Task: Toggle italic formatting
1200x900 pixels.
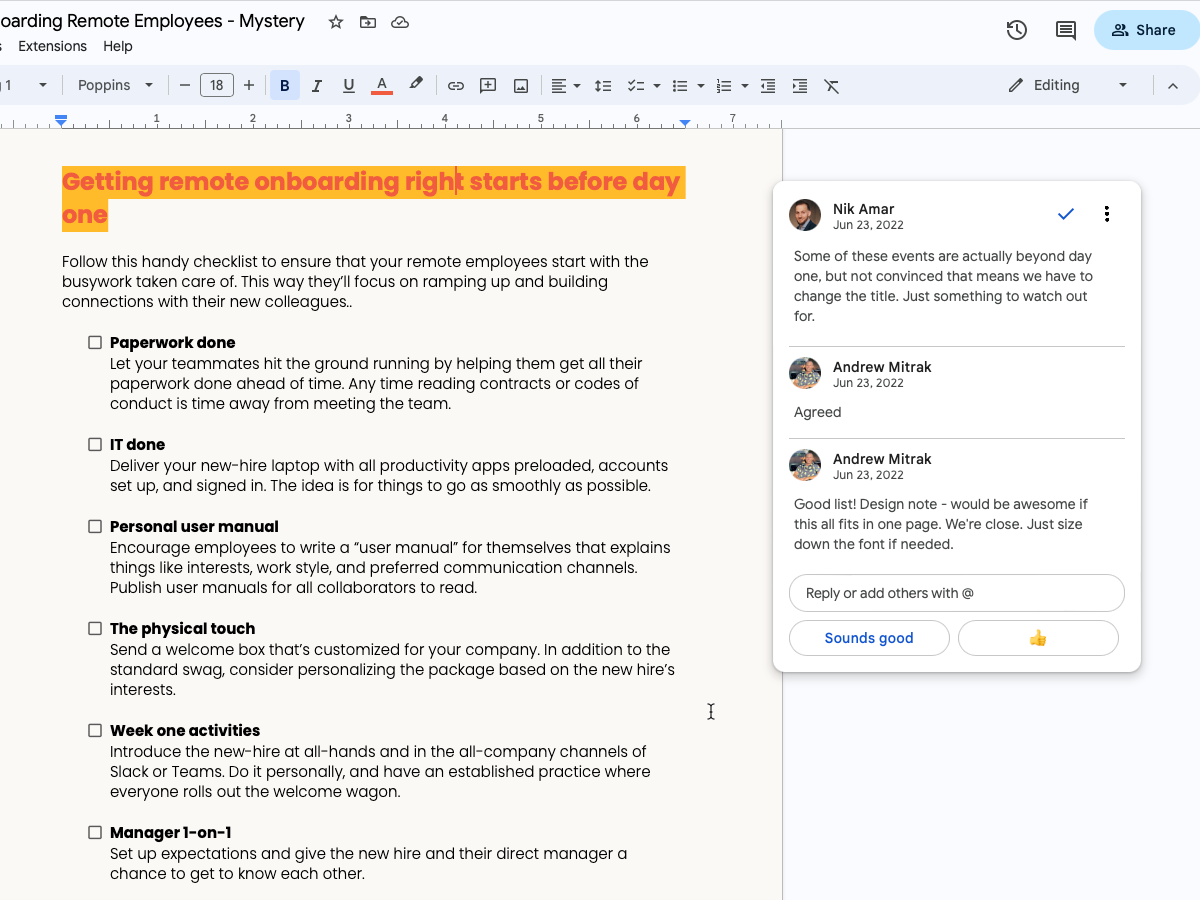Action: pos(317,86)
